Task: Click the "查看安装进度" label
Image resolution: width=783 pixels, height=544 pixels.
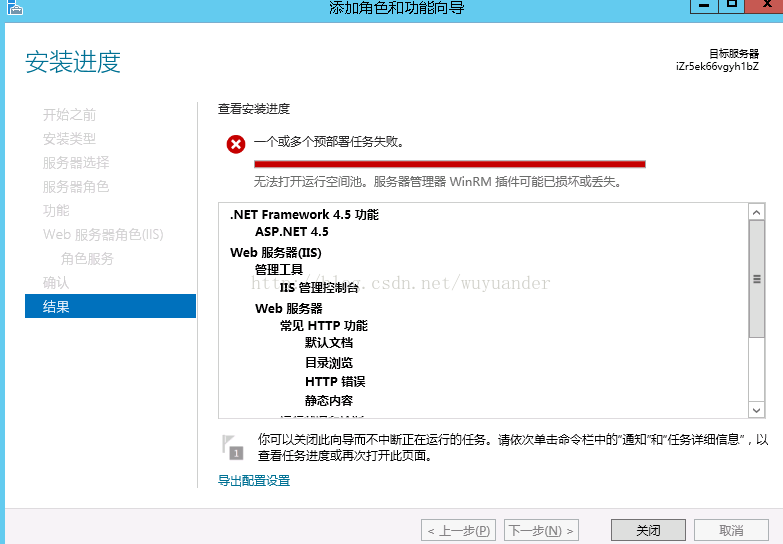Action: click(x=254, y=109)
